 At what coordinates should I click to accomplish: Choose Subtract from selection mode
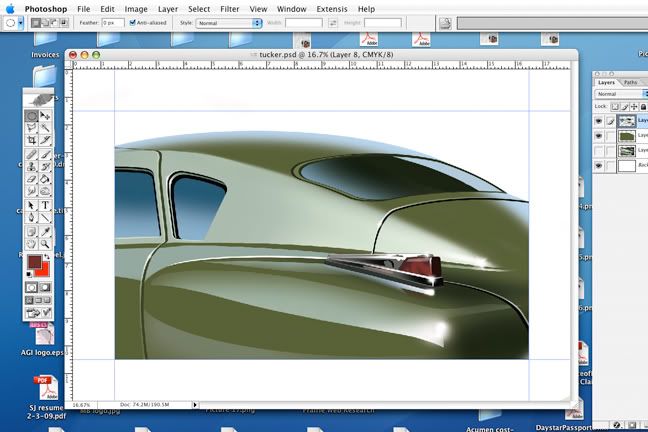[x=54, y=23]
